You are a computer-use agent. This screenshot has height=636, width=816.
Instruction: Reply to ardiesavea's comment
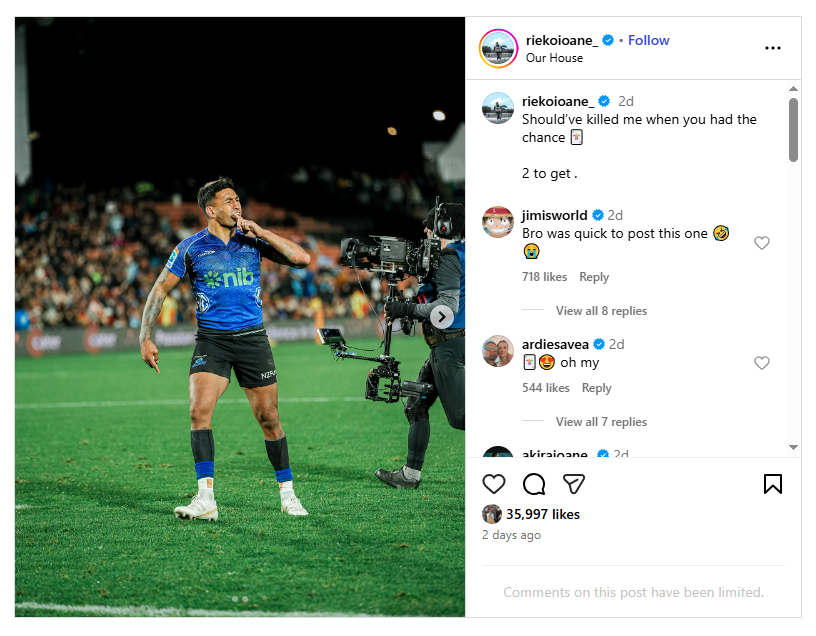(x=596, y=388)
